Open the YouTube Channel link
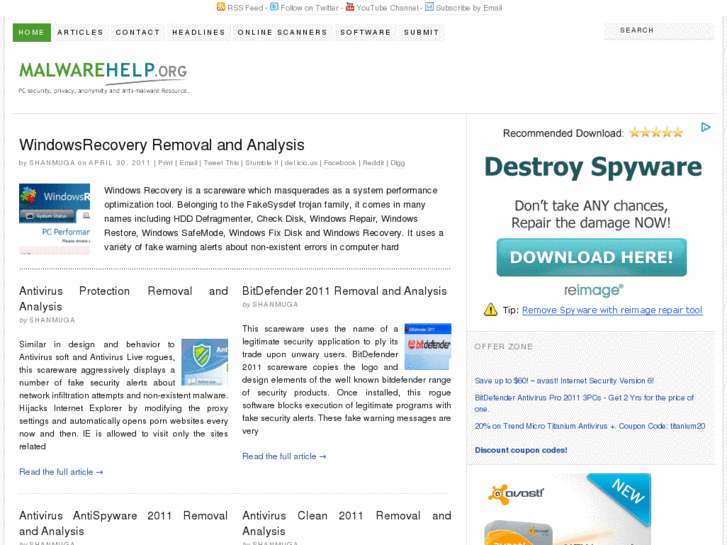 [x=387, y=8]
